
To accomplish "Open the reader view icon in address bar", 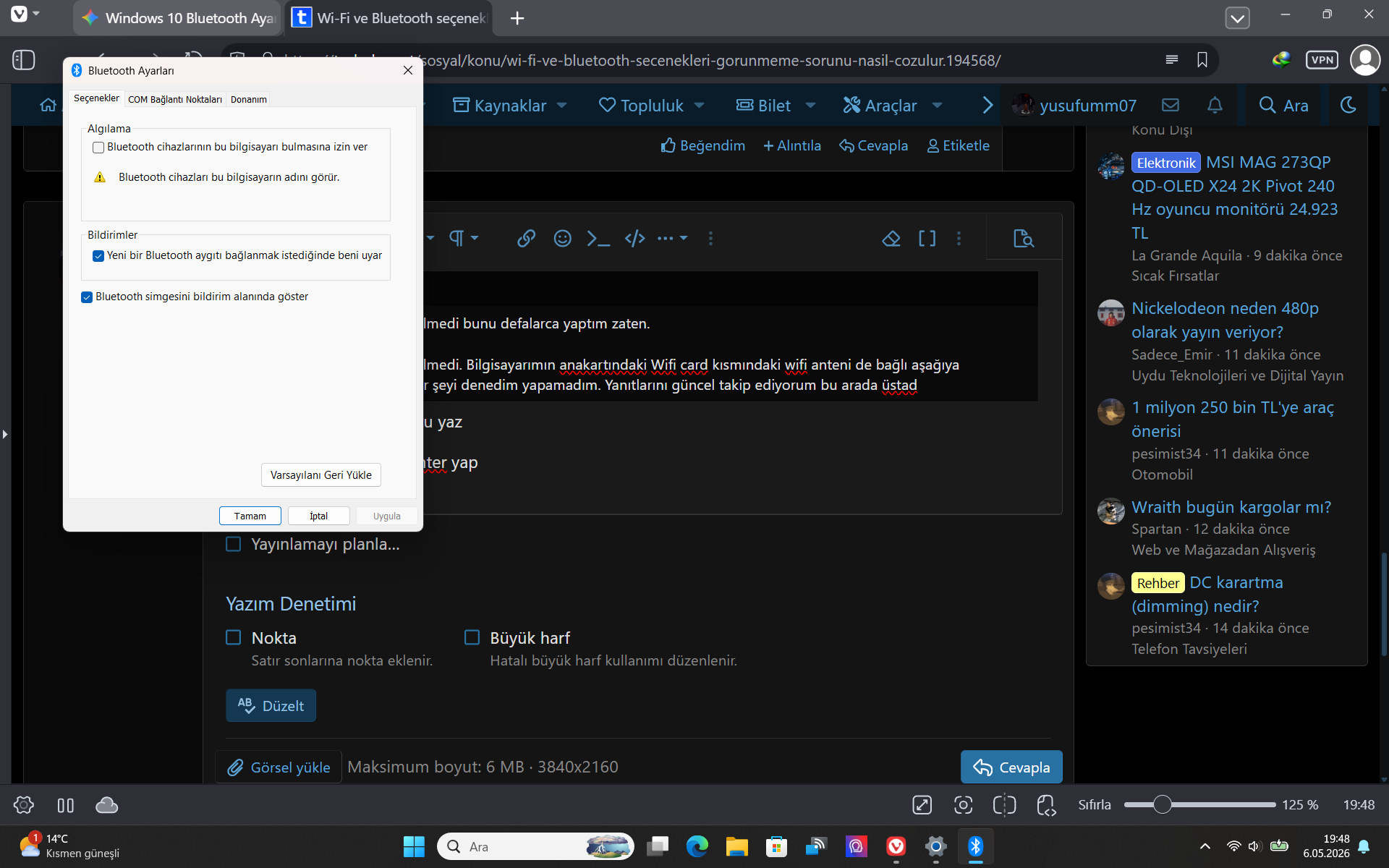I will [1172, 60].
